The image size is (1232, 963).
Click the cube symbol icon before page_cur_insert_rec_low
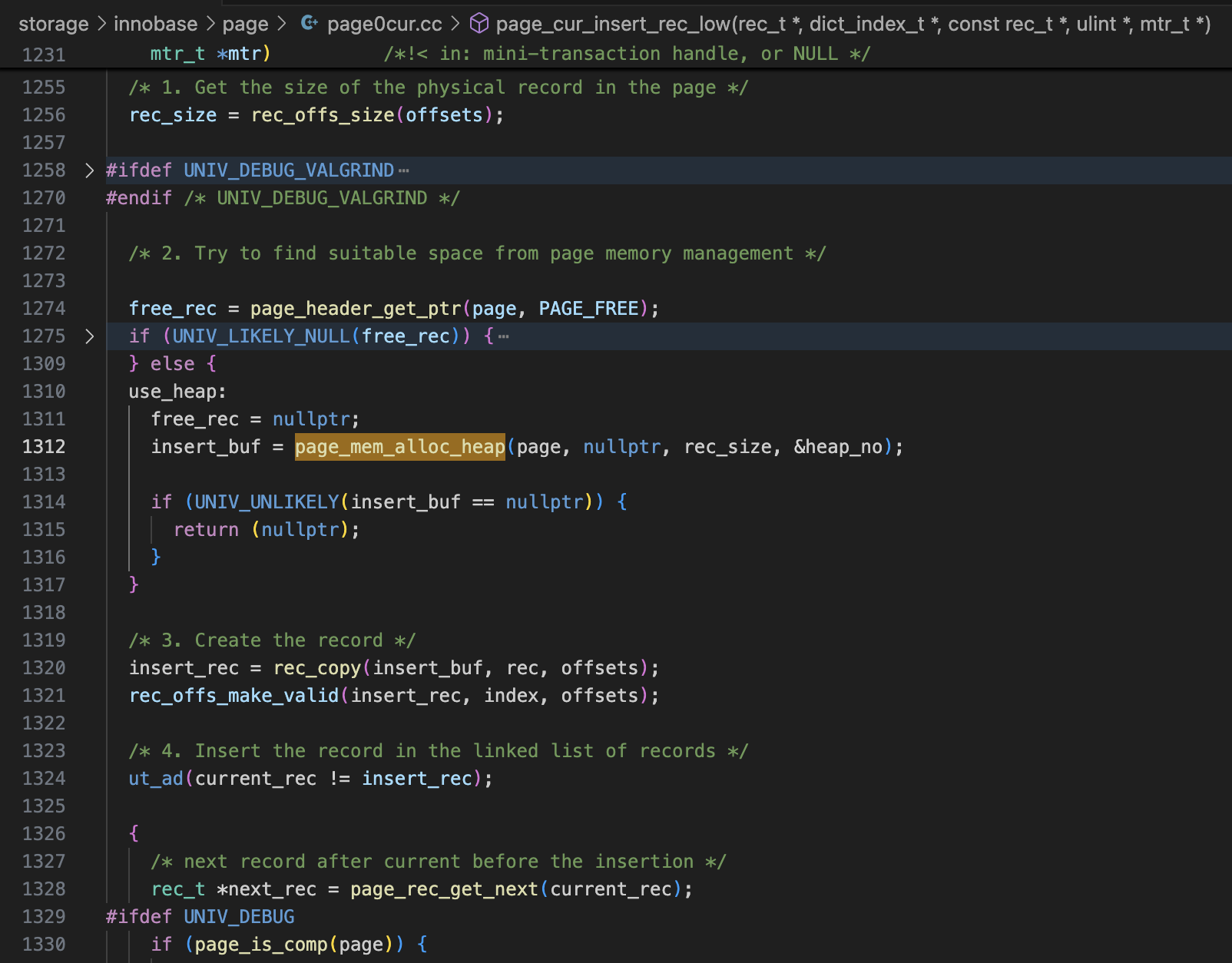point(479,24)
